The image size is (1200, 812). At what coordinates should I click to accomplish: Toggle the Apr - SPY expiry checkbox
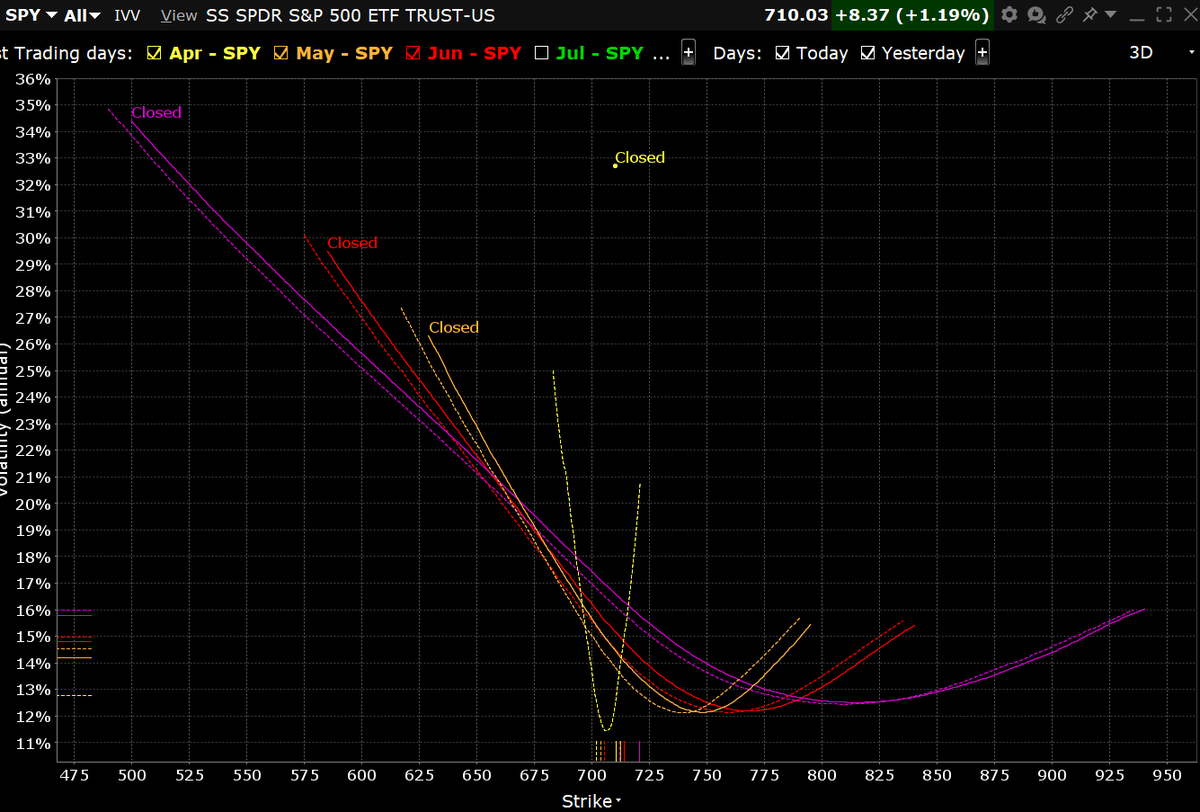154,53
